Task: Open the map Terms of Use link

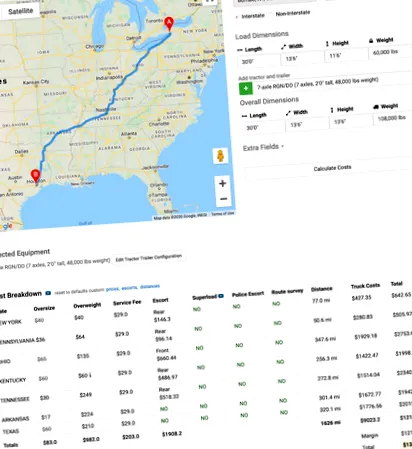Action: pos(222,213)
